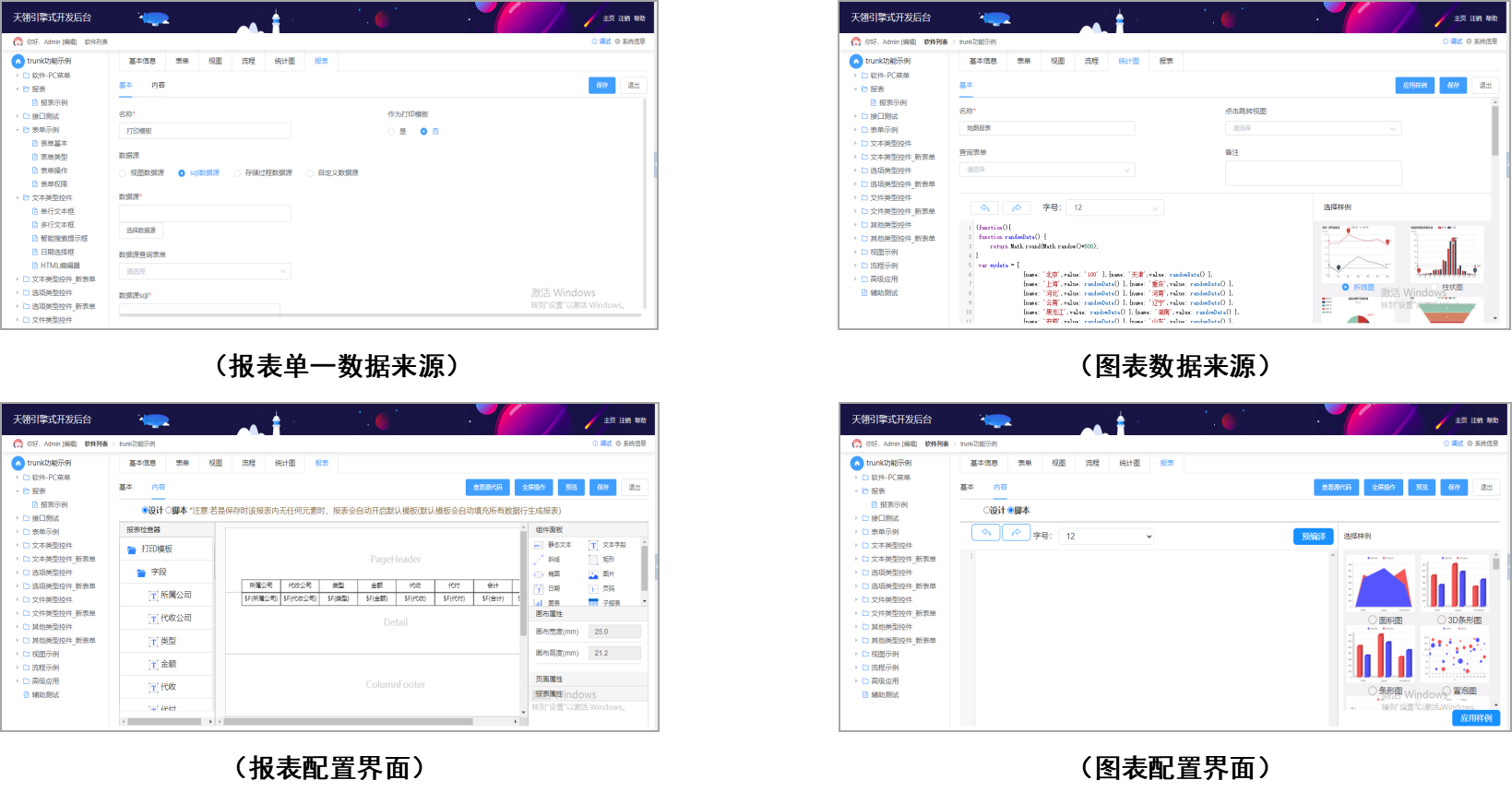Click the 矩形 rectangle component icon
The height and width of the screenshot is (792, 1512).
coord(593,560)
